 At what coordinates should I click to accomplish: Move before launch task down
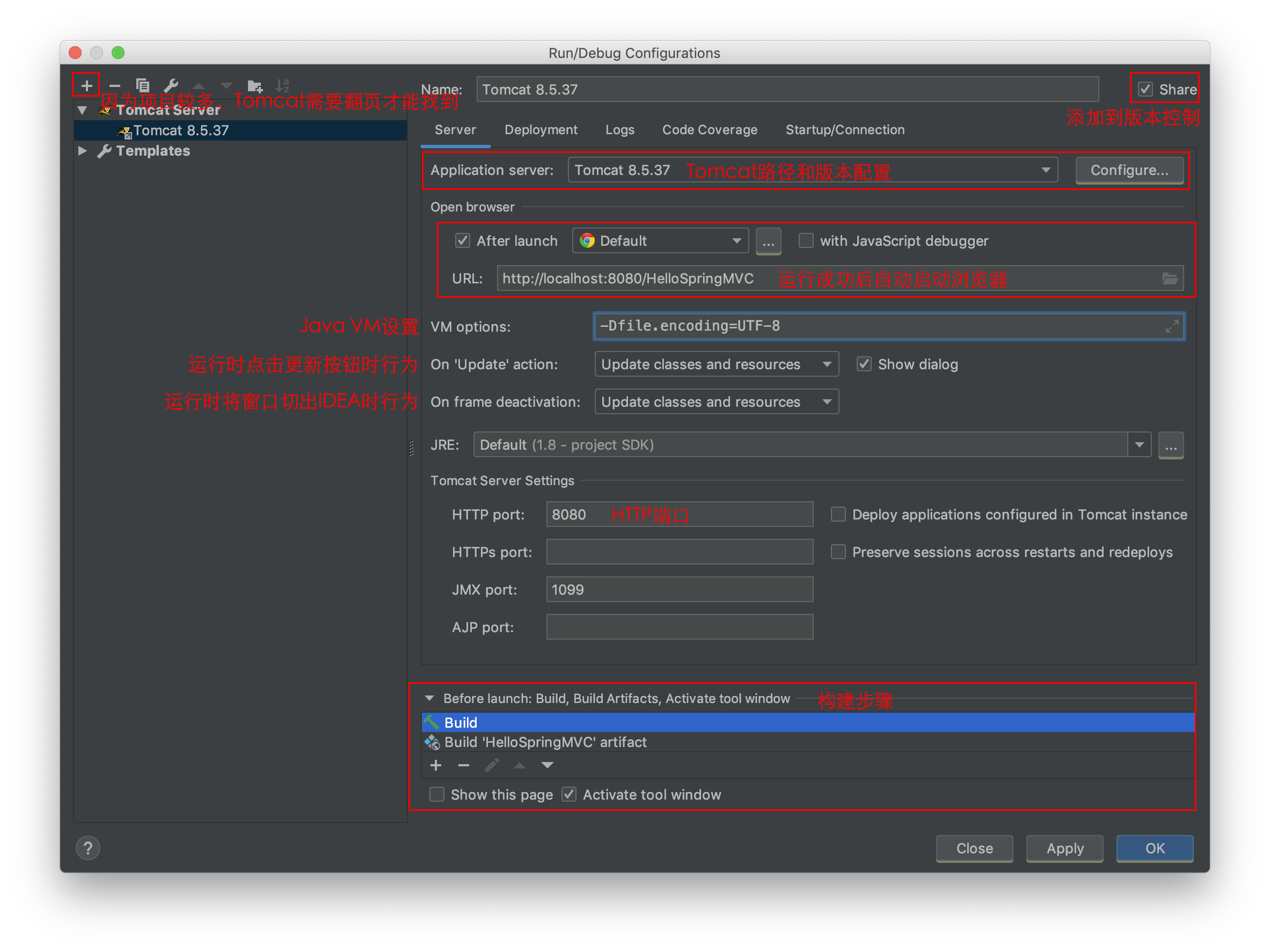(547, 765)
